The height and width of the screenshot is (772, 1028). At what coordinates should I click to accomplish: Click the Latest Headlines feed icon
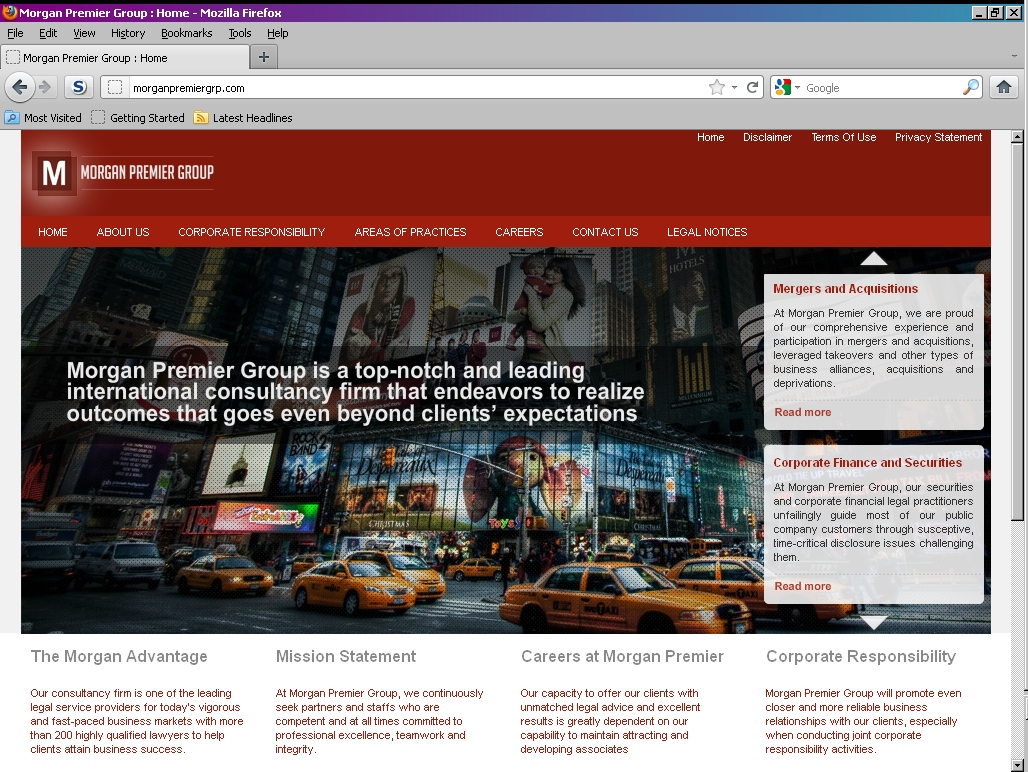(x=201, y=118)
